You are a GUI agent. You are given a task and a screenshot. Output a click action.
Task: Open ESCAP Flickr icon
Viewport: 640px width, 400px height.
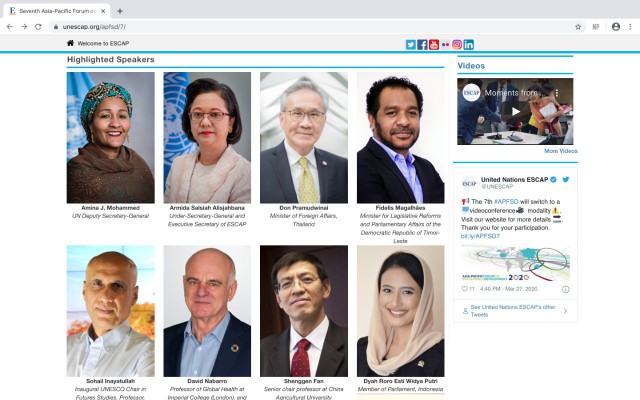click(x=445, y=44)
